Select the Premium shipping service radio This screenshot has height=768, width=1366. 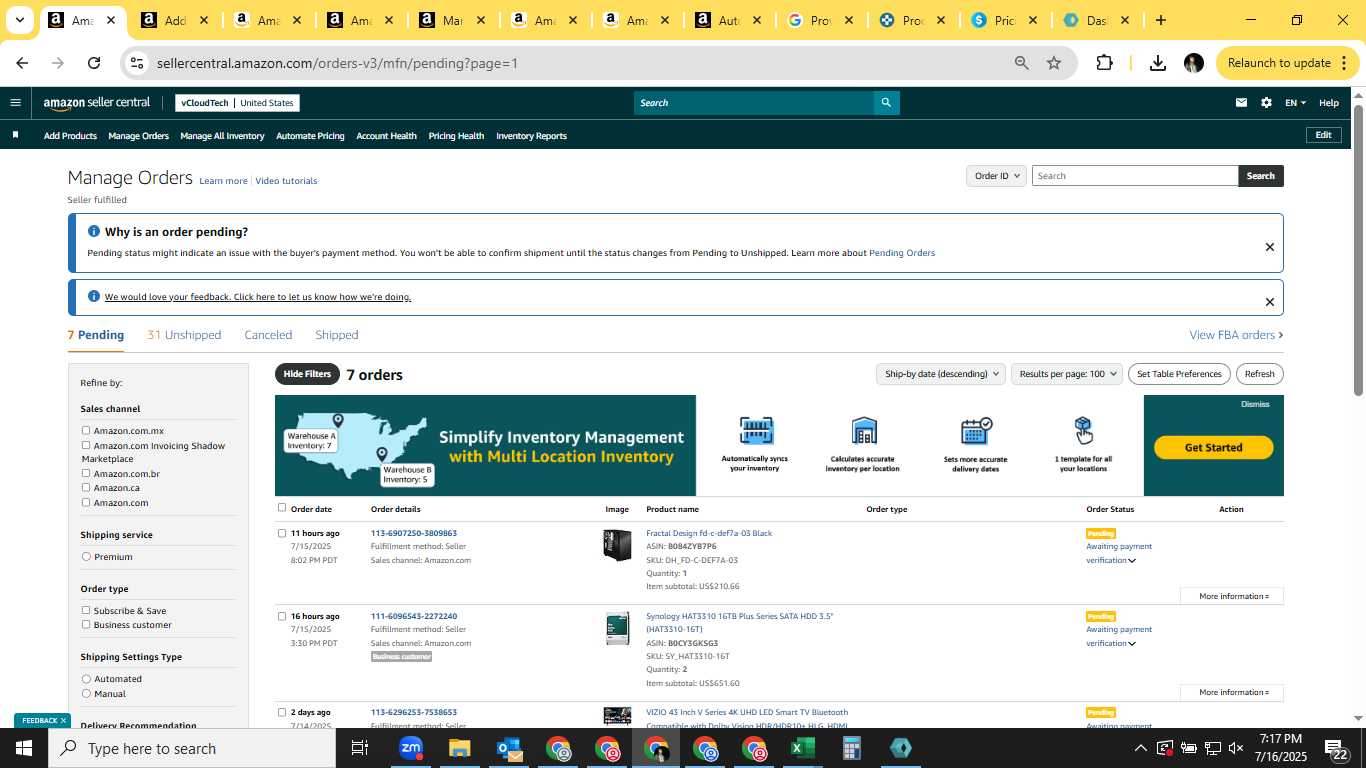point(86,557)
